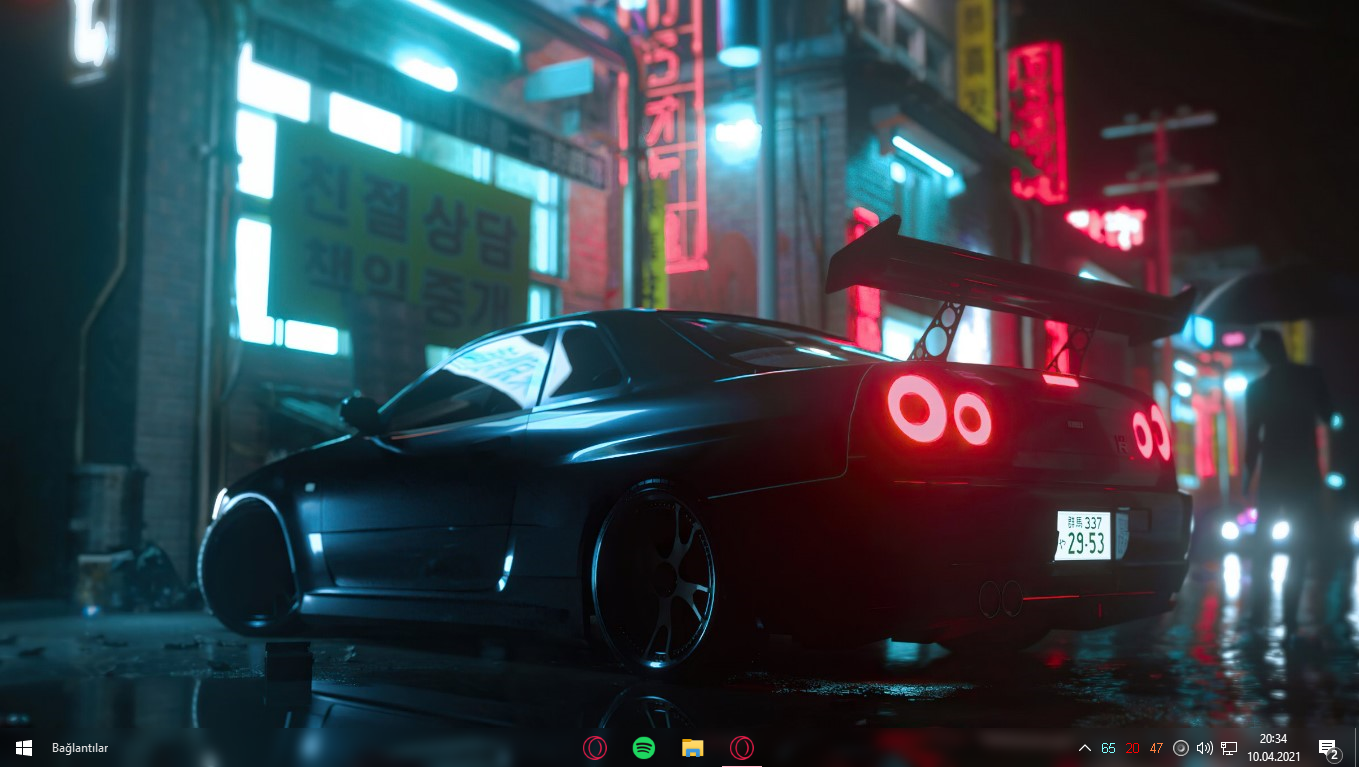The width and height of the screenshot is (1359, 767).
Task: Open Spotify from the taskbar
Action: coord(644,747)
